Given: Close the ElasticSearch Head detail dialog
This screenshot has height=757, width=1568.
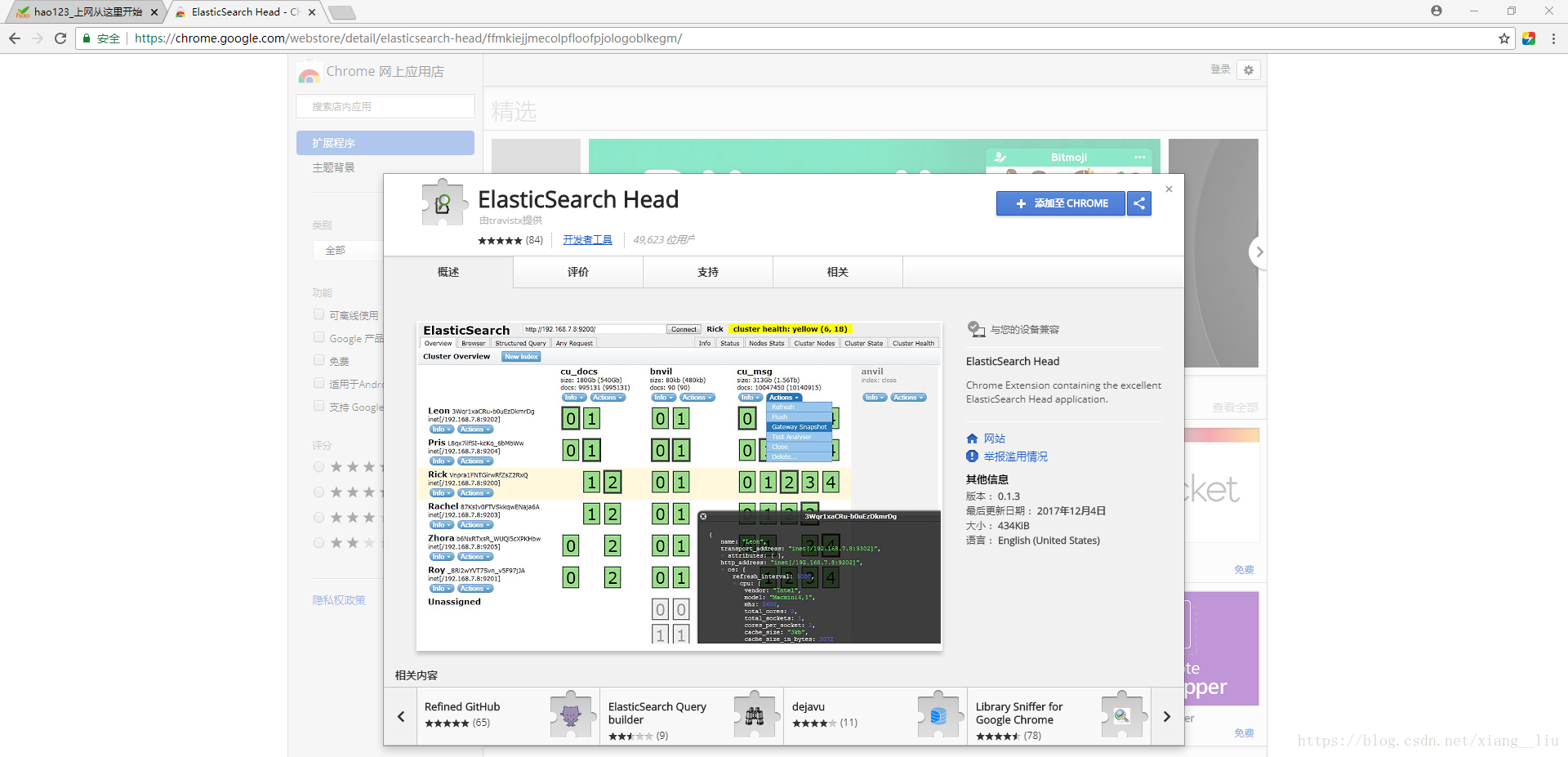Looking at the screenshot, I should click(x=1169, y=189).
